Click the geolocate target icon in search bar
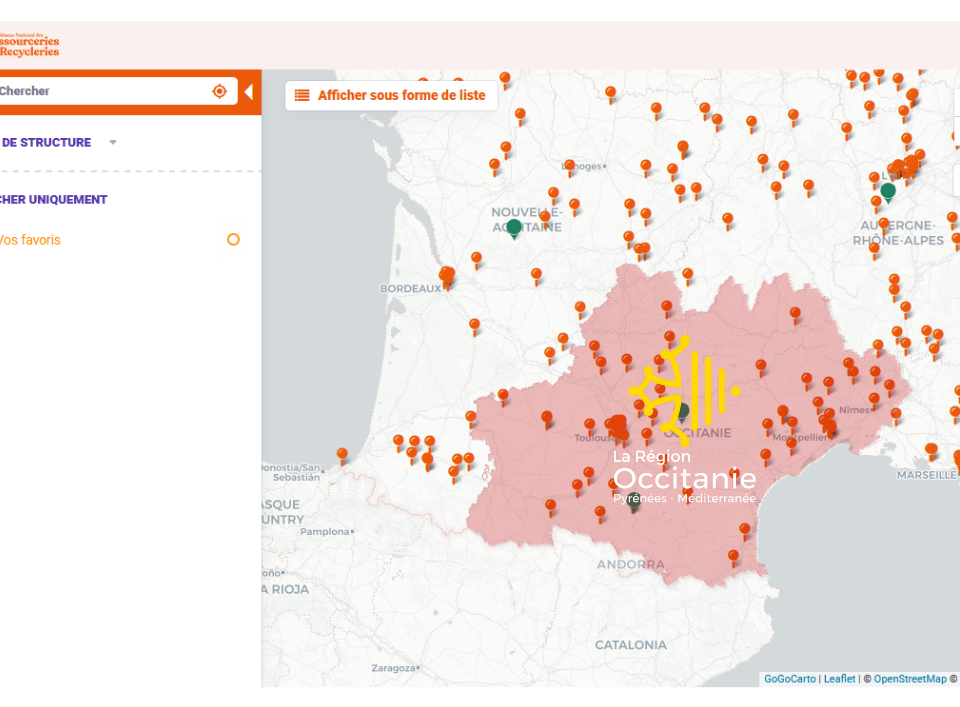Screen dimensions: 960x707 coord(219,91)
